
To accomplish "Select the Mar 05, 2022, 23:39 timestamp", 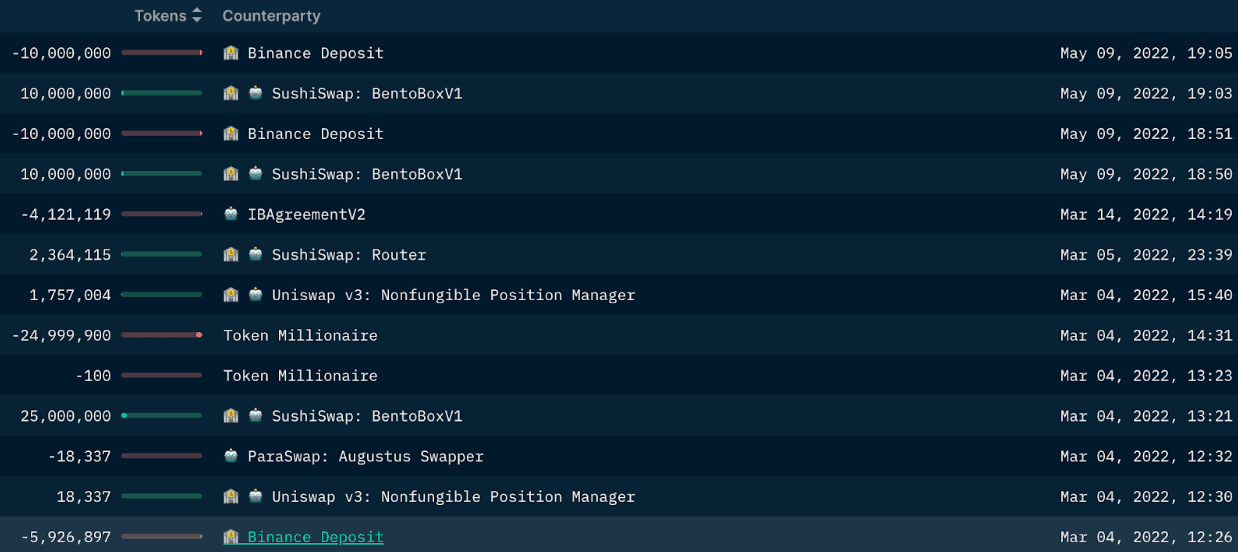I will (1146, 255).
